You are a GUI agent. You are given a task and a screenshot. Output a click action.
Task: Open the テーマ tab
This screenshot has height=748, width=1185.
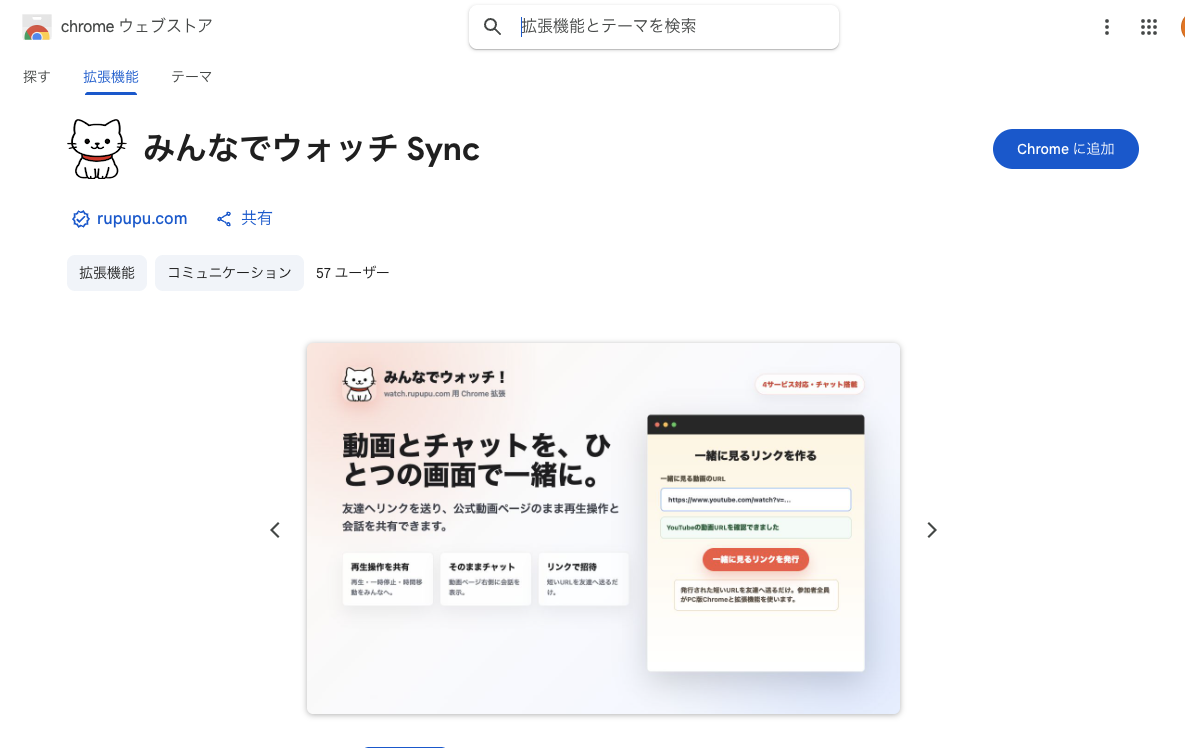pos(191,76)
